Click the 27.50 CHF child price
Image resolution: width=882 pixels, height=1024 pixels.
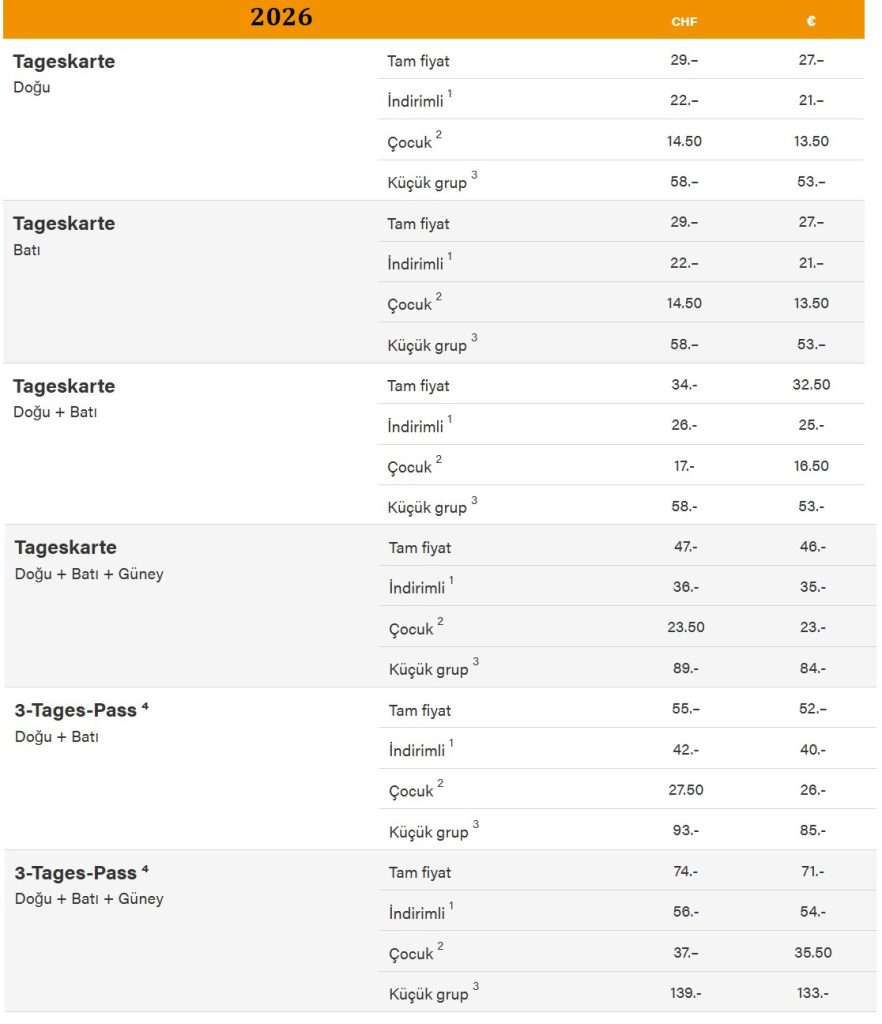pos(685,789)
